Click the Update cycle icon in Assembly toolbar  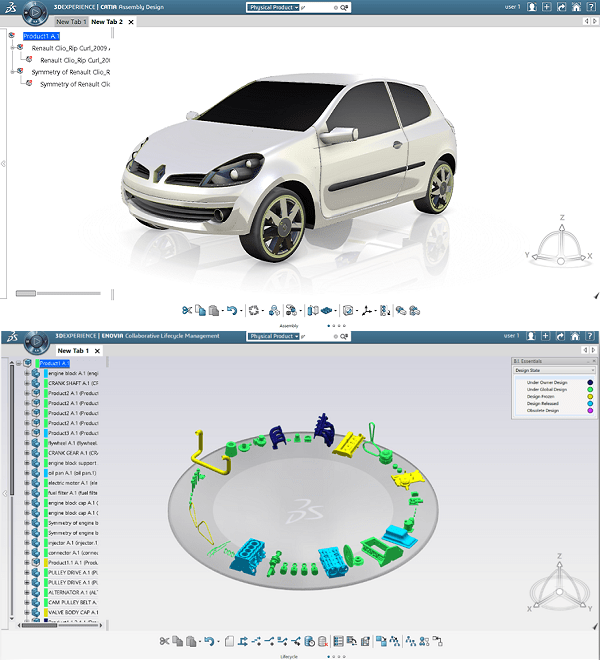(x=253, y=311)
